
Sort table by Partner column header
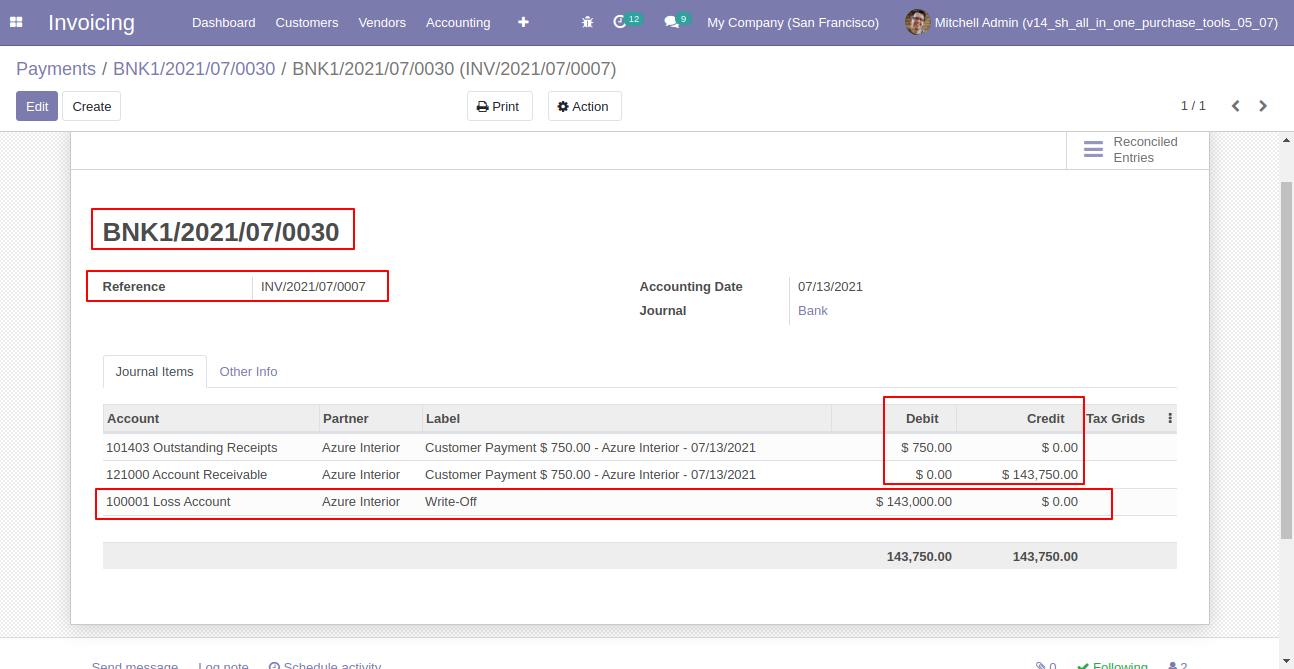pyautogui.click(x=370, y=418)
